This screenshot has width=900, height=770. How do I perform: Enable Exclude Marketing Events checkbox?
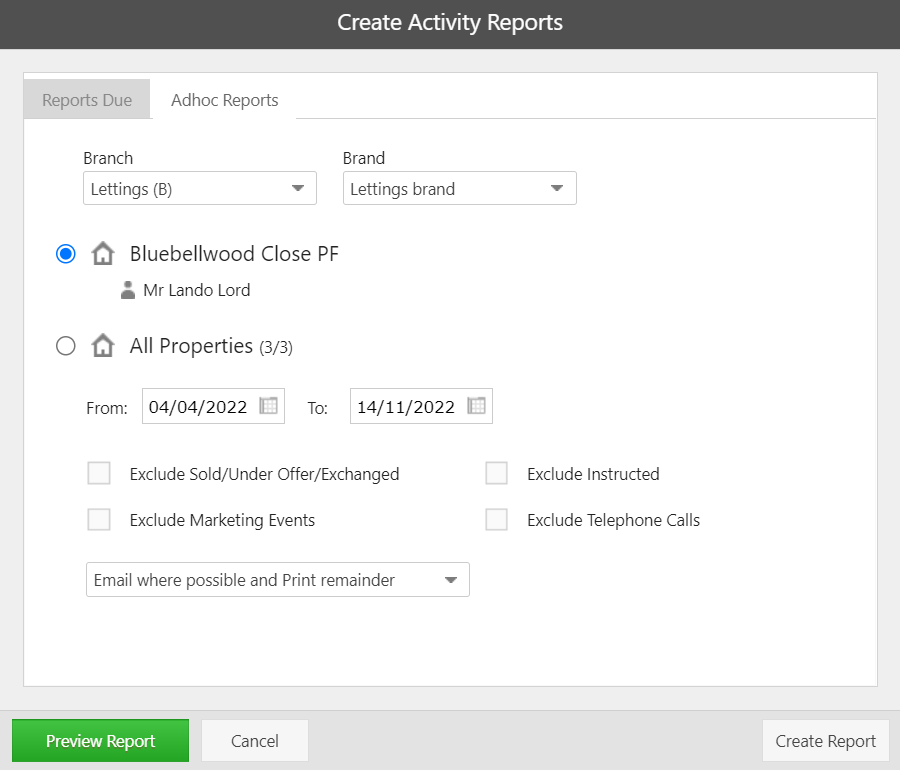(99, 519)
